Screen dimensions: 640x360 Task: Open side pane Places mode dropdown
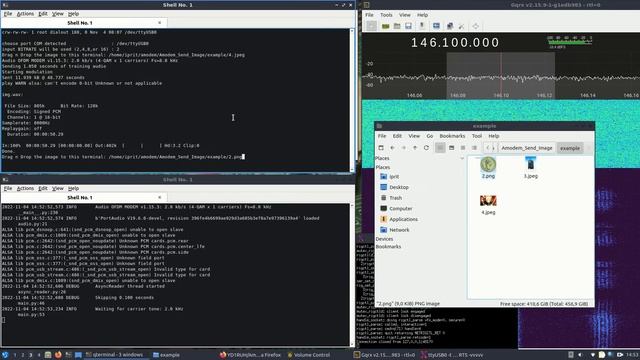pos(420,158)
